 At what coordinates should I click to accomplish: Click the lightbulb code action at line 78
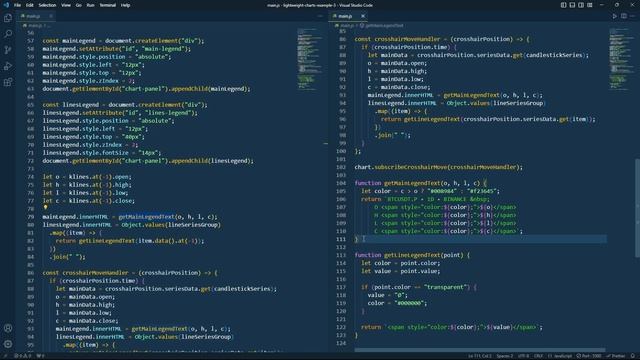(x=45, y=208)
